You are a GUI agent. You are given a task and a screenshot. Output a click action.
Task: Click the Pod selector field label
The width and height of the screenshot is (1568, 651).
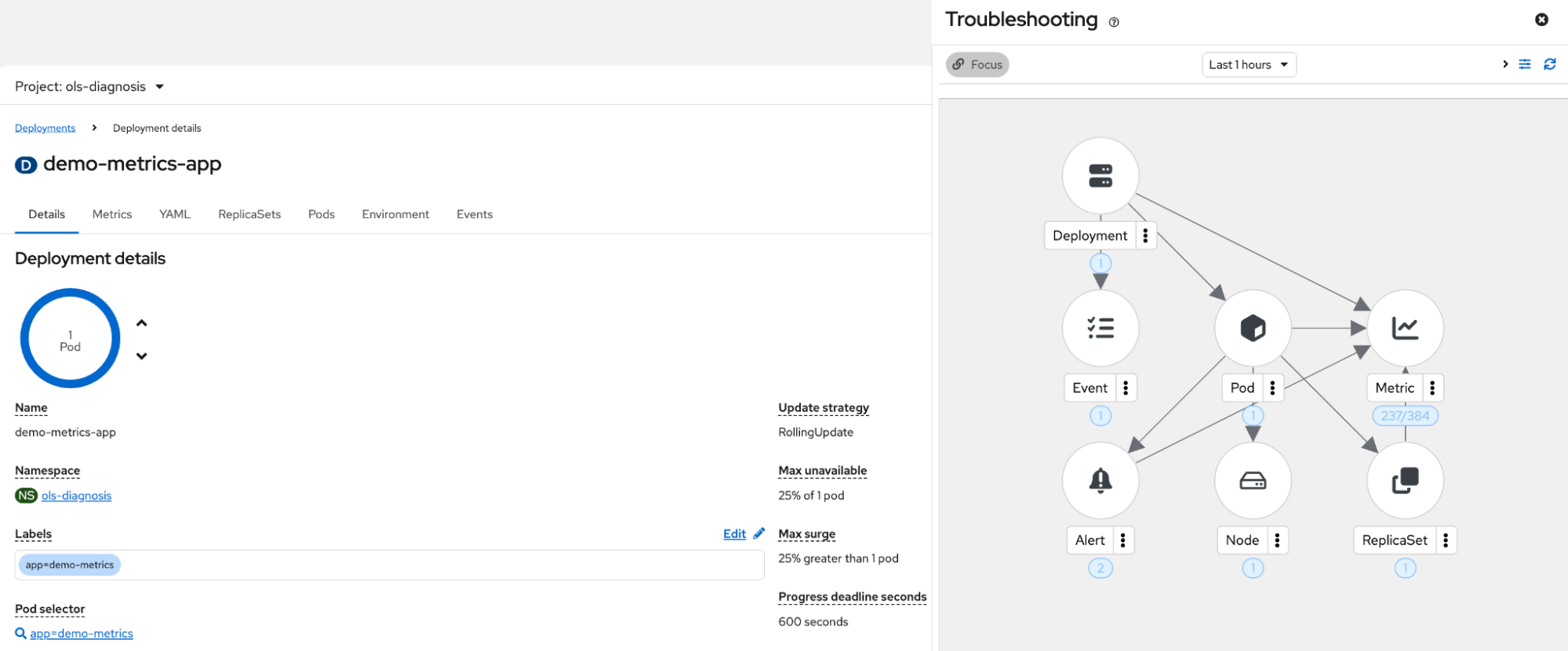(50, 609)
